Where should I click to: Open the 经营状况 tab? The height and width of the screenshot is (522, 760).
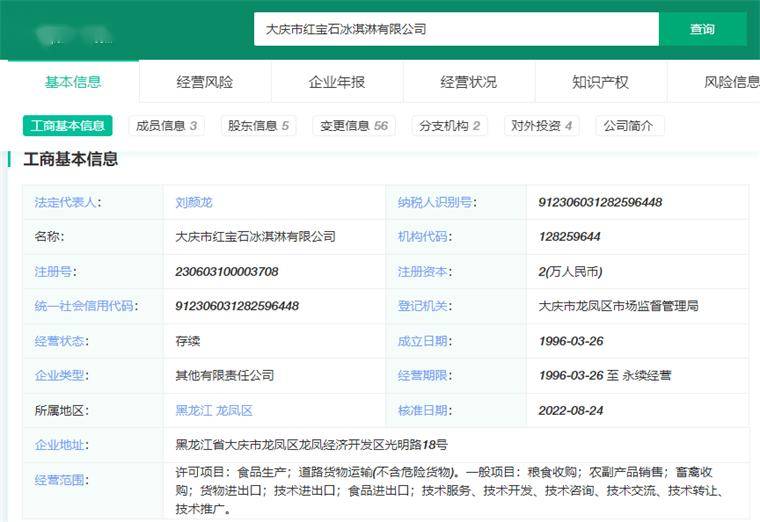click(469, 82)
